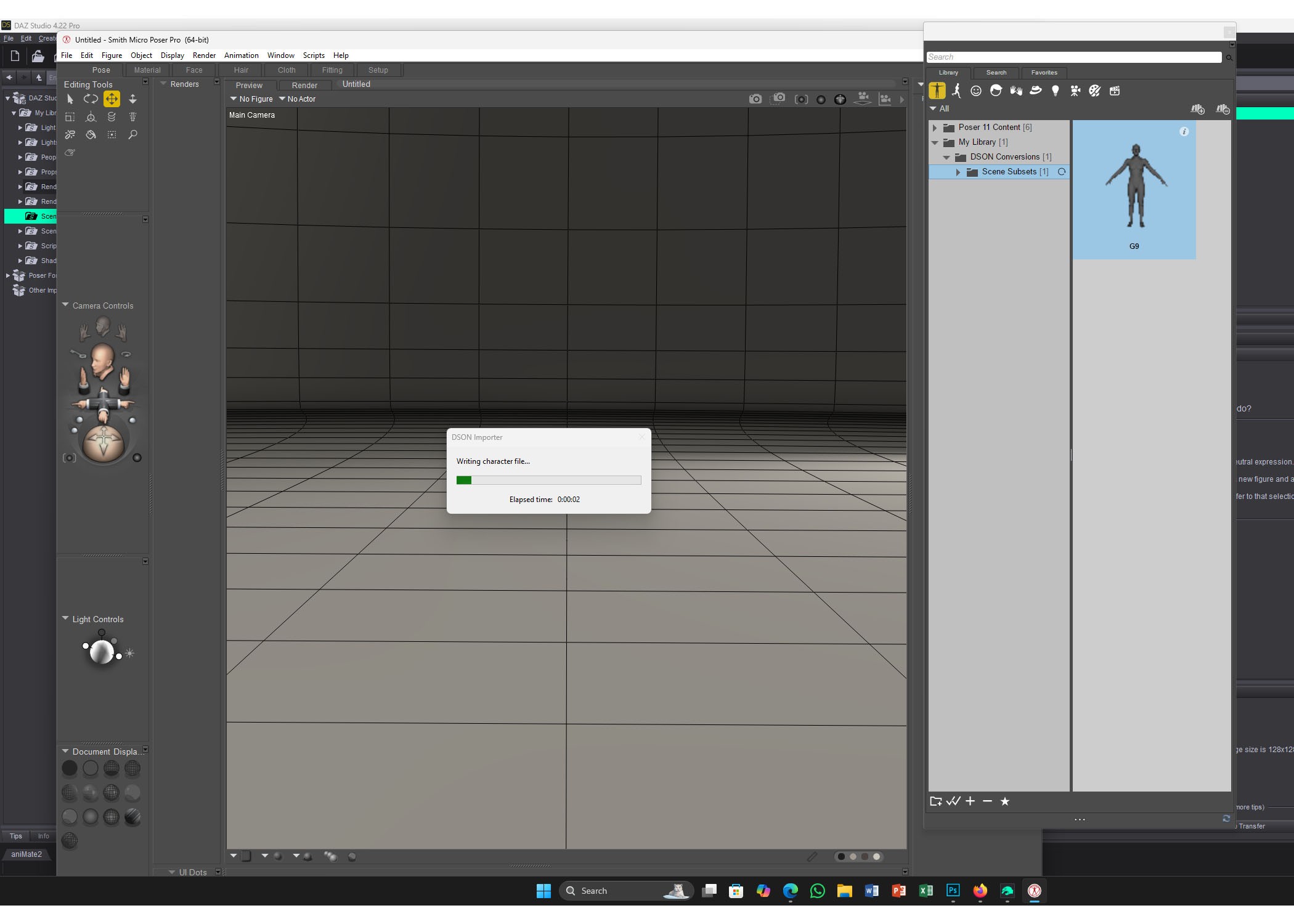Switch to the Favorites tab in library
The width and height of the screenshot is (1294, 924).
point(1044,73)
